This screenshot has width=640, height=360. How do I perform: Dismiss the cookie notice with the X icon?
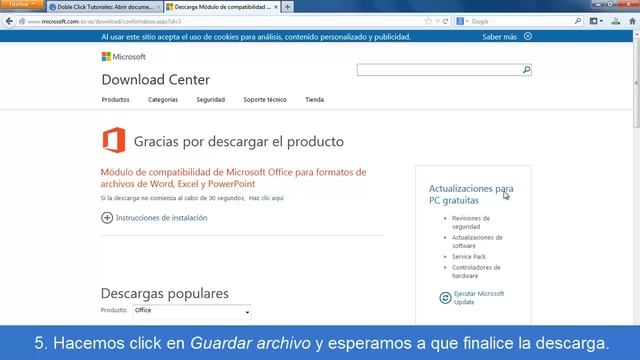528,36
